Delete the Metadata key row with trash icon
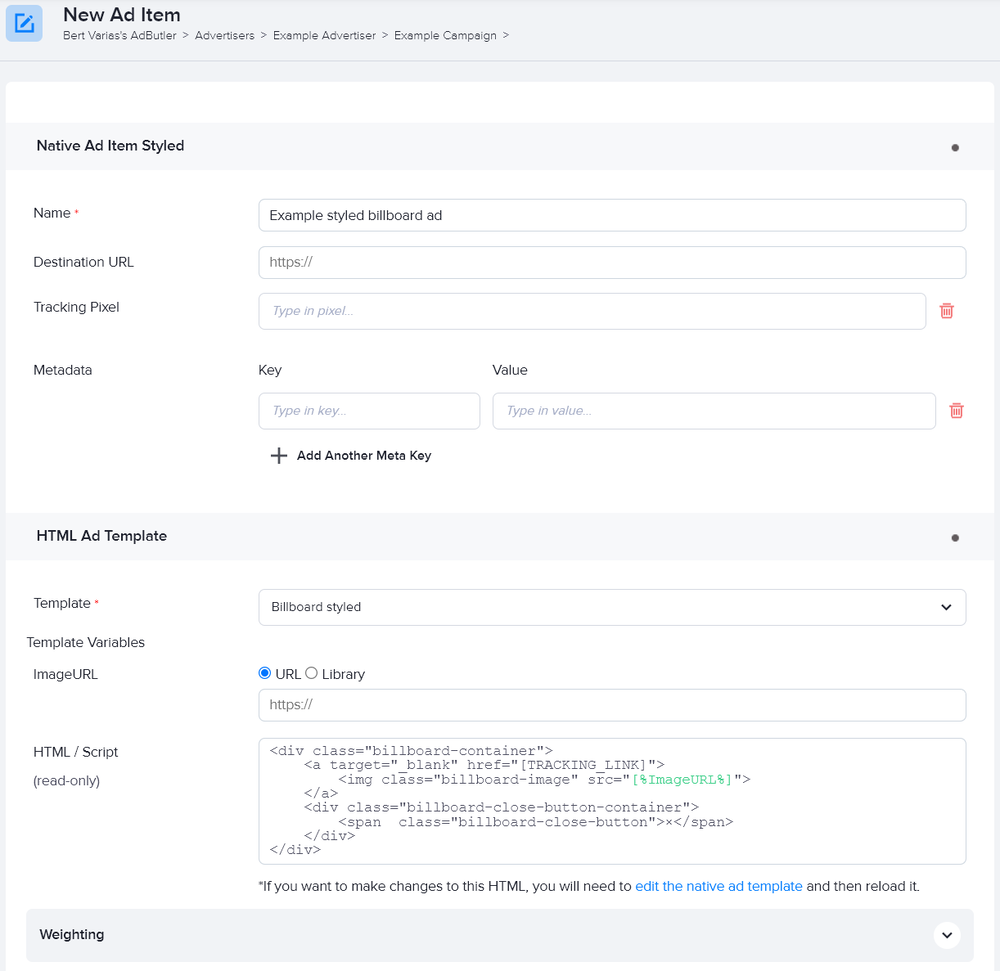The width and height of the screenshot is (1000, 971). tap(956, 411)
